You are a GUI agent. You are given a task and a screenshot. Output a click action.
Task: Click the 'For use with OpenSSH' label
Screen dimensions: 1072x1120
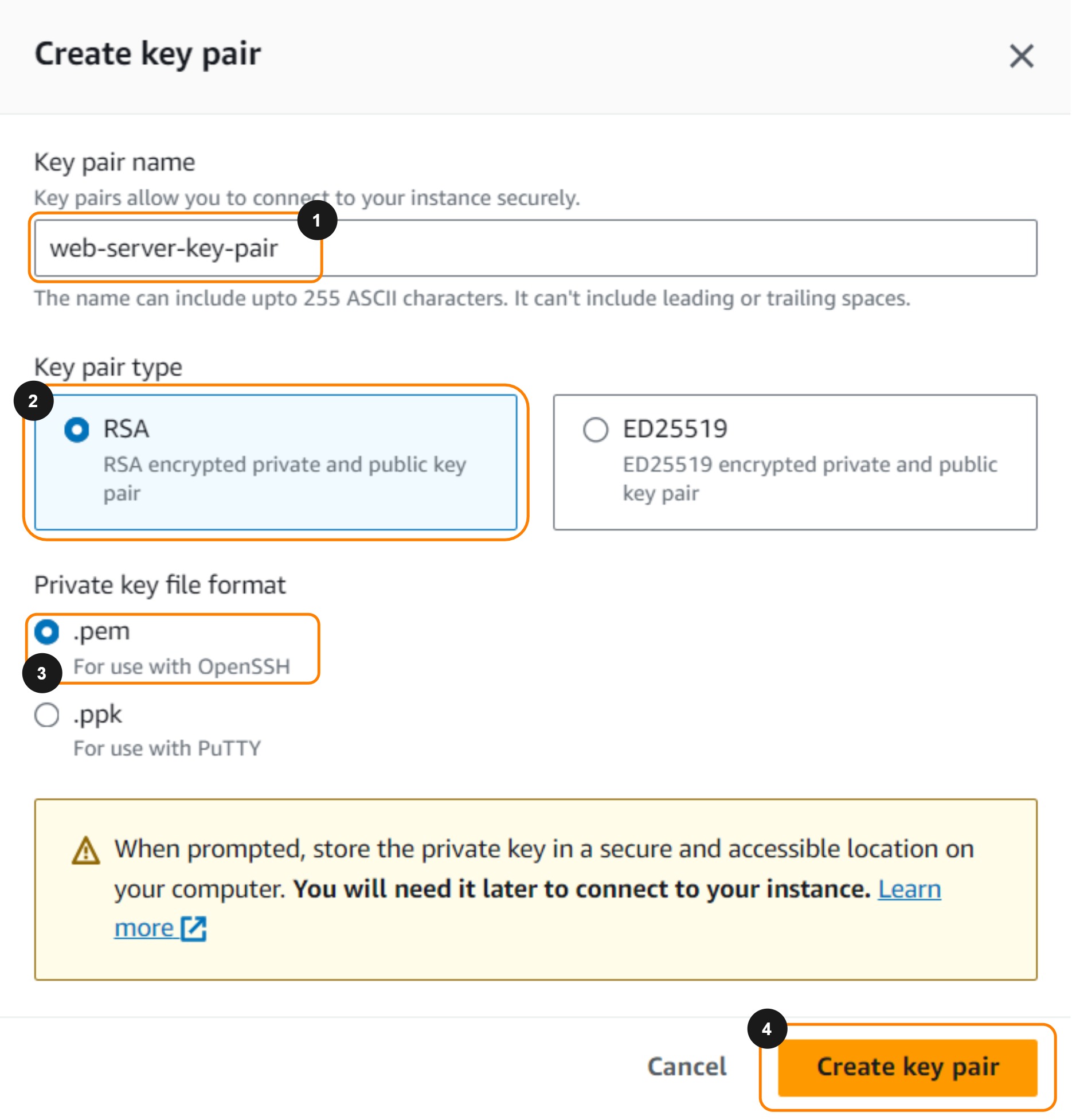(182, 666)
